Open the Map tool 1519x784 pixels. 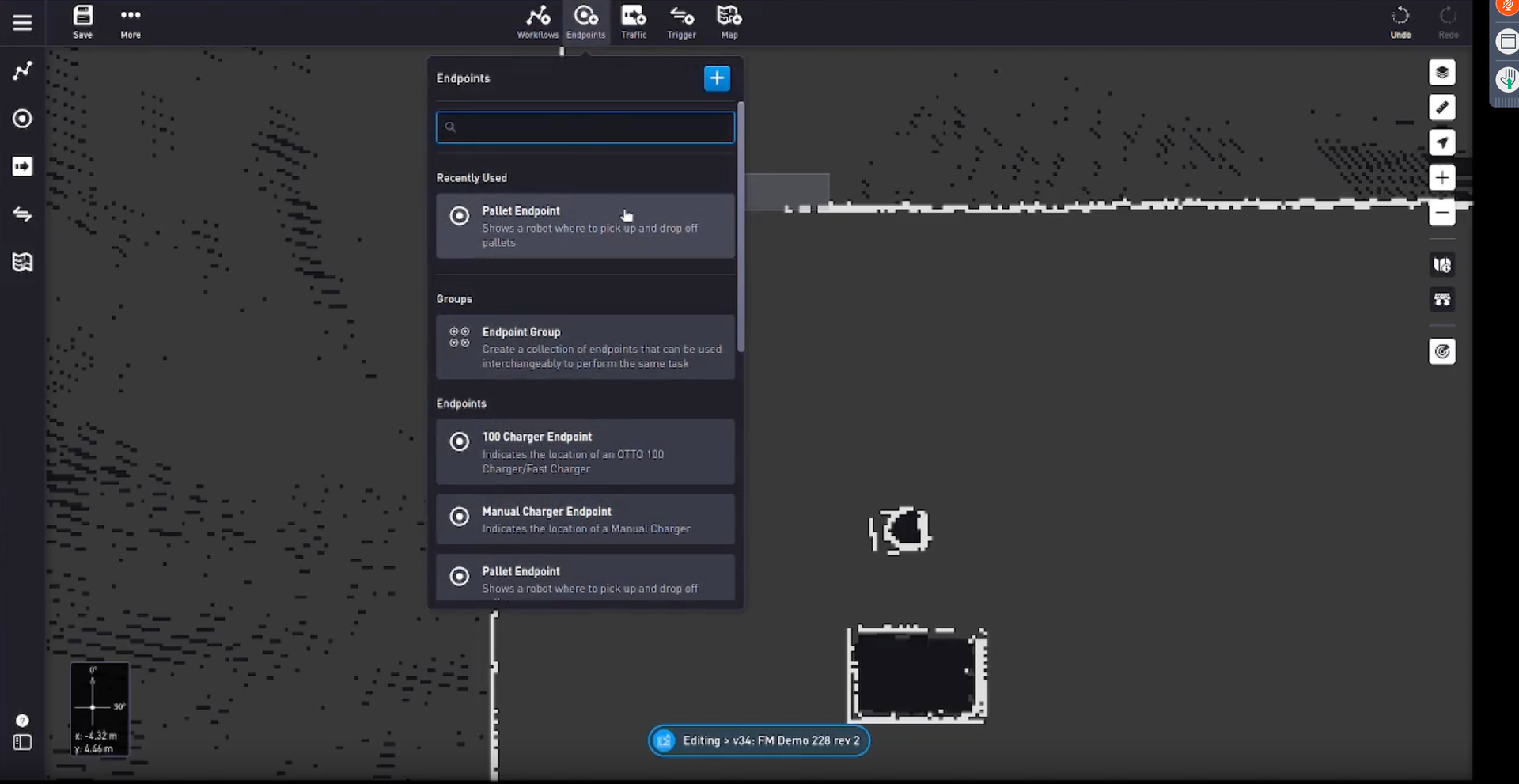(729, 22)
